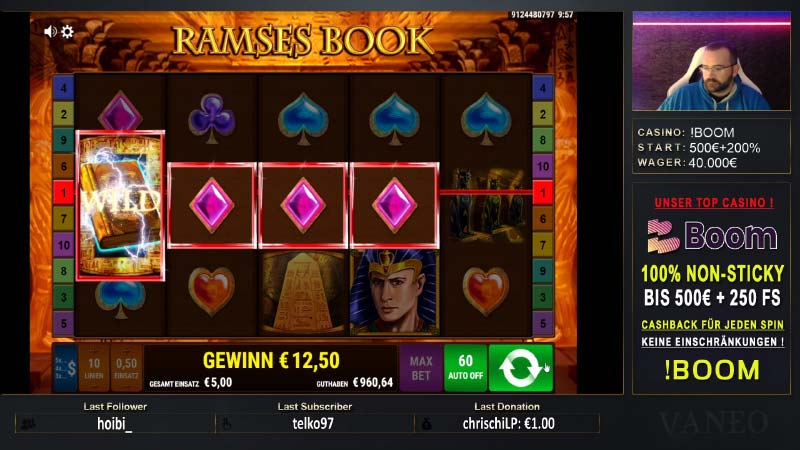This screenshot has width=800, height=450.
Task: Open the Boom casino logo banner
Action: [712, 236]
